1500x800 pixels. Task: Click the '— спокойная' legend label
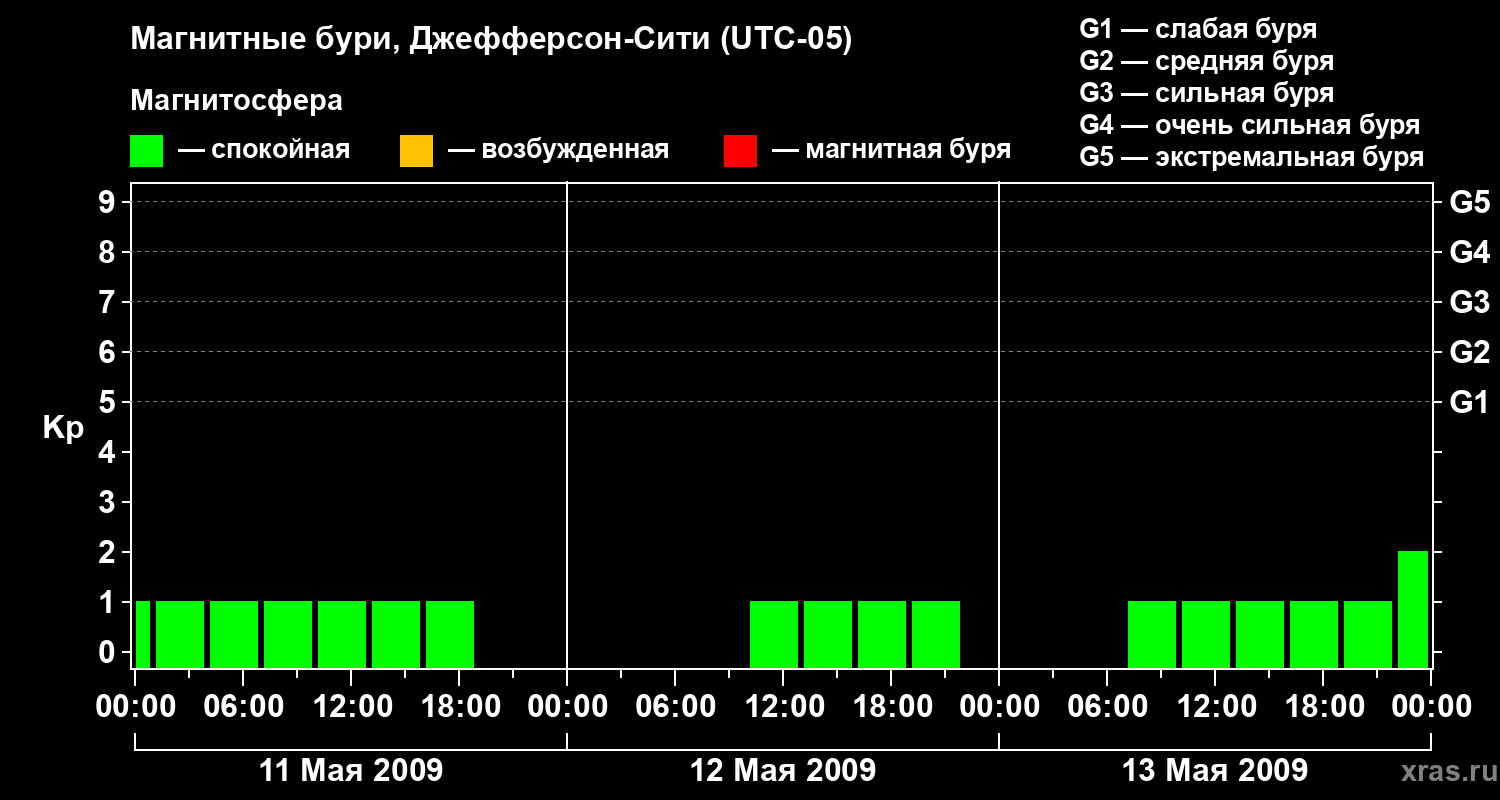click(264, 151)
